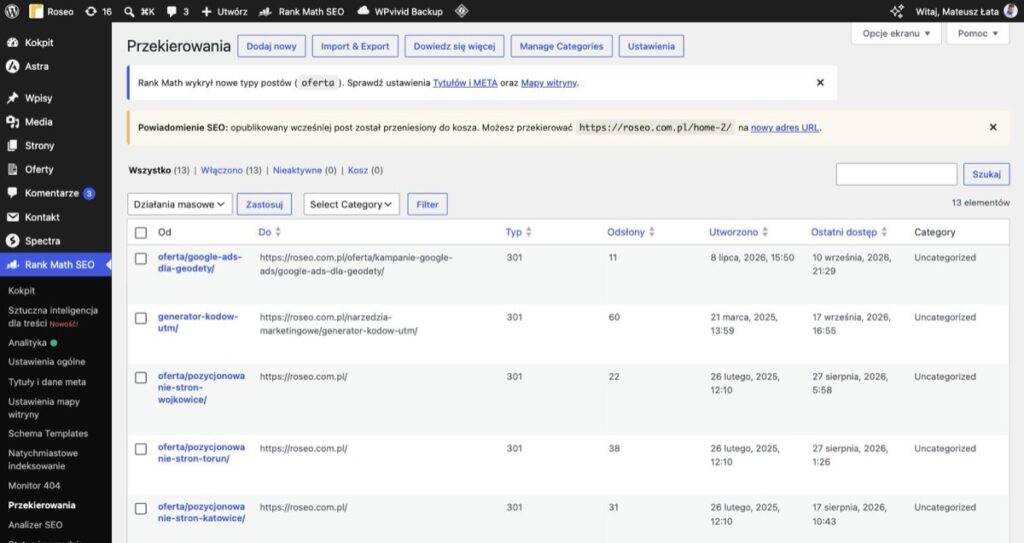Image resolution: width=1024 pixels, height=543 pixels.
Task: Click the Media icon in sidebar
Action: pyautogui.click(x=12, y=122)
